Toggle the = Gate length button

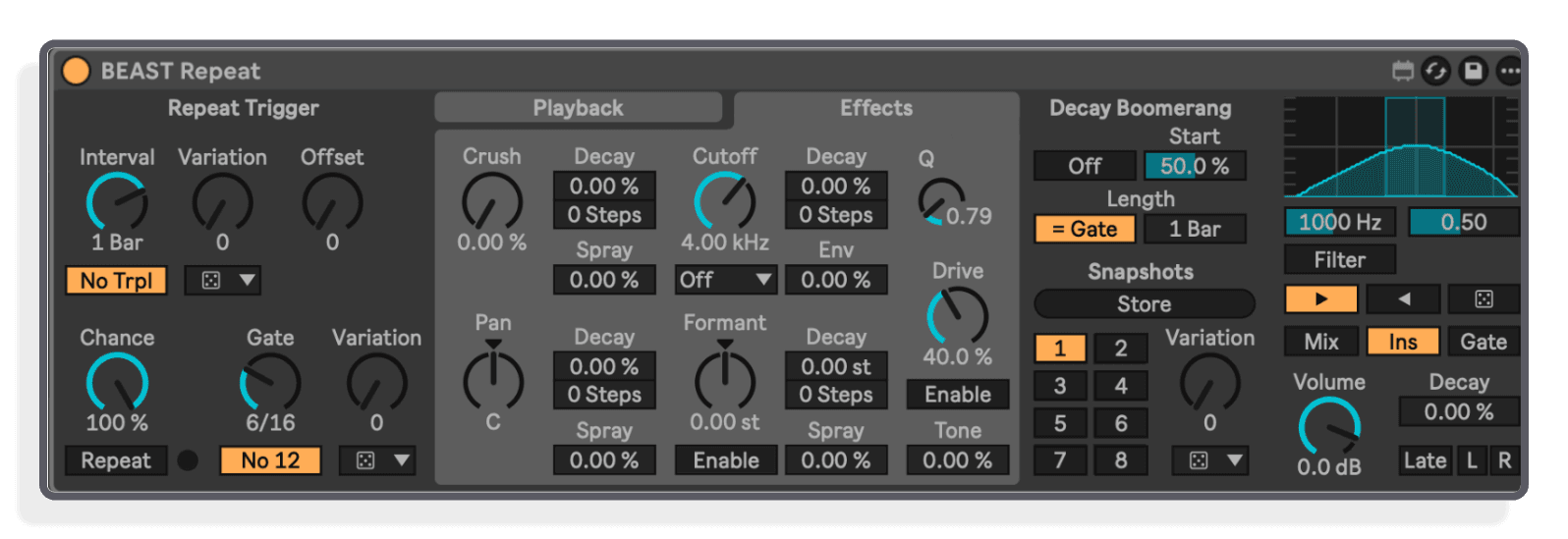point(1085,229)
